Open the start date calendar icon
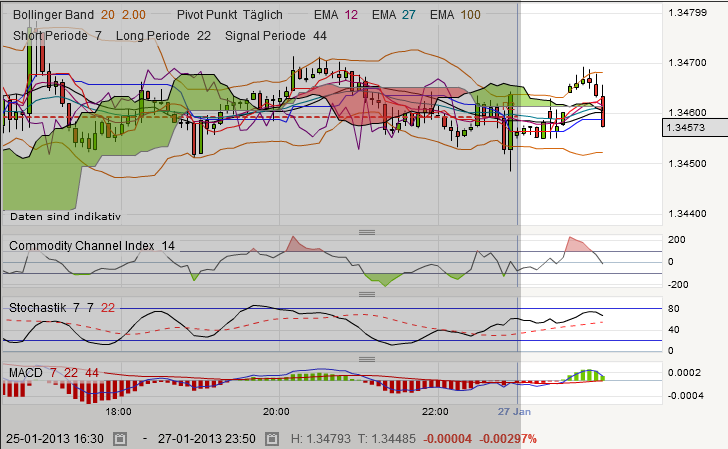728x449 pixels. pyautogui.click(x=120, y=439)
